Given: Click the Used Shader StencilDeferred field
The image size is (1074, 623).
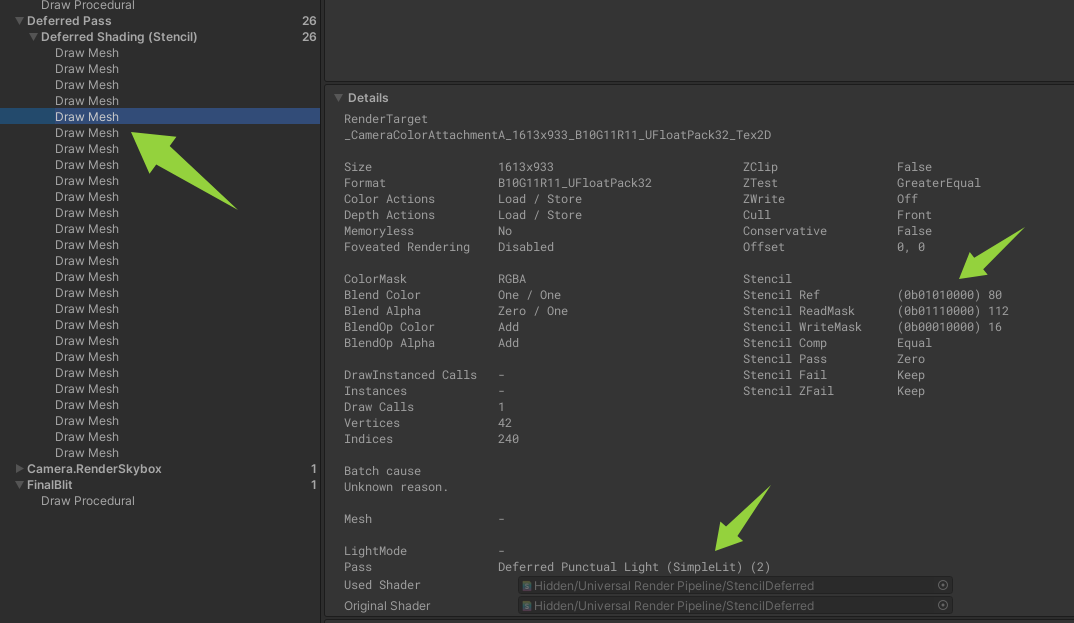Looking at the screenshot, I should coord(730,585).
